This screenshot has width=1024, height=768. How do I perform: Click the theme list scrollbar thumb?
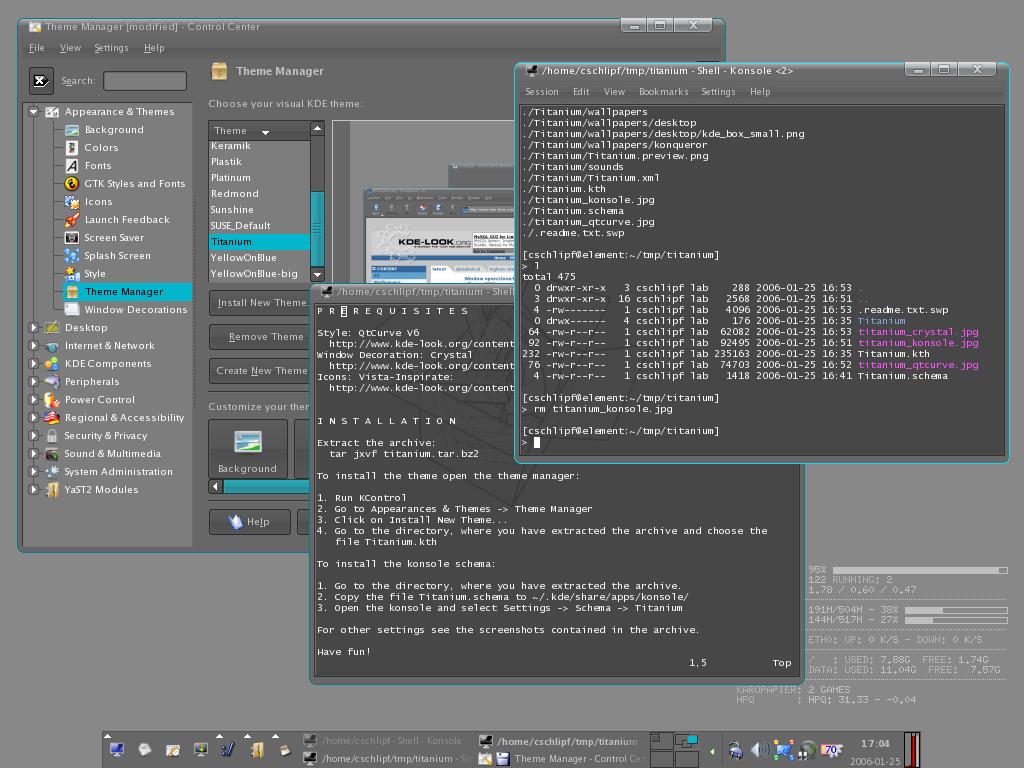[317, 227]
